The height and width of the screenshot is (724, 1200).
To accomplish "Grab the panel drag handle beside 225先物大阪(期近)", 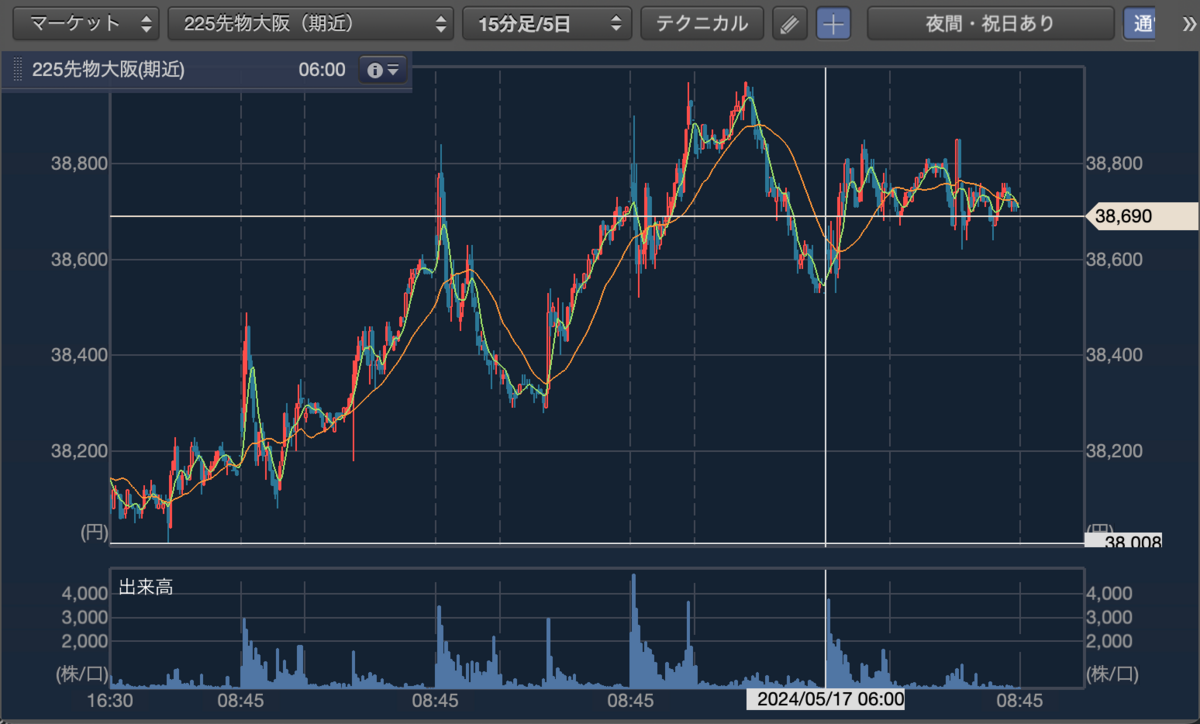I will pos(17,70).
